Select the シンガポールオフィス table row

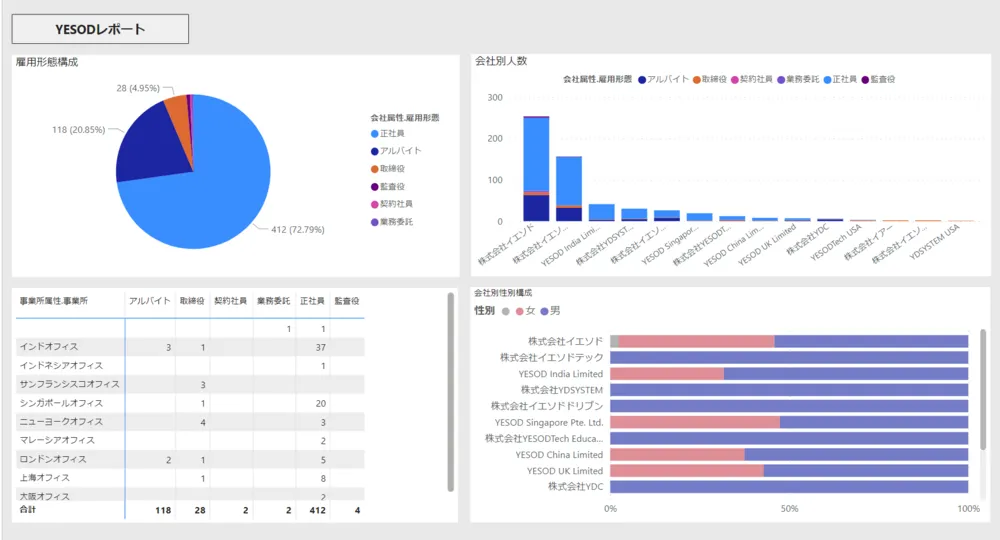[190, 403]
